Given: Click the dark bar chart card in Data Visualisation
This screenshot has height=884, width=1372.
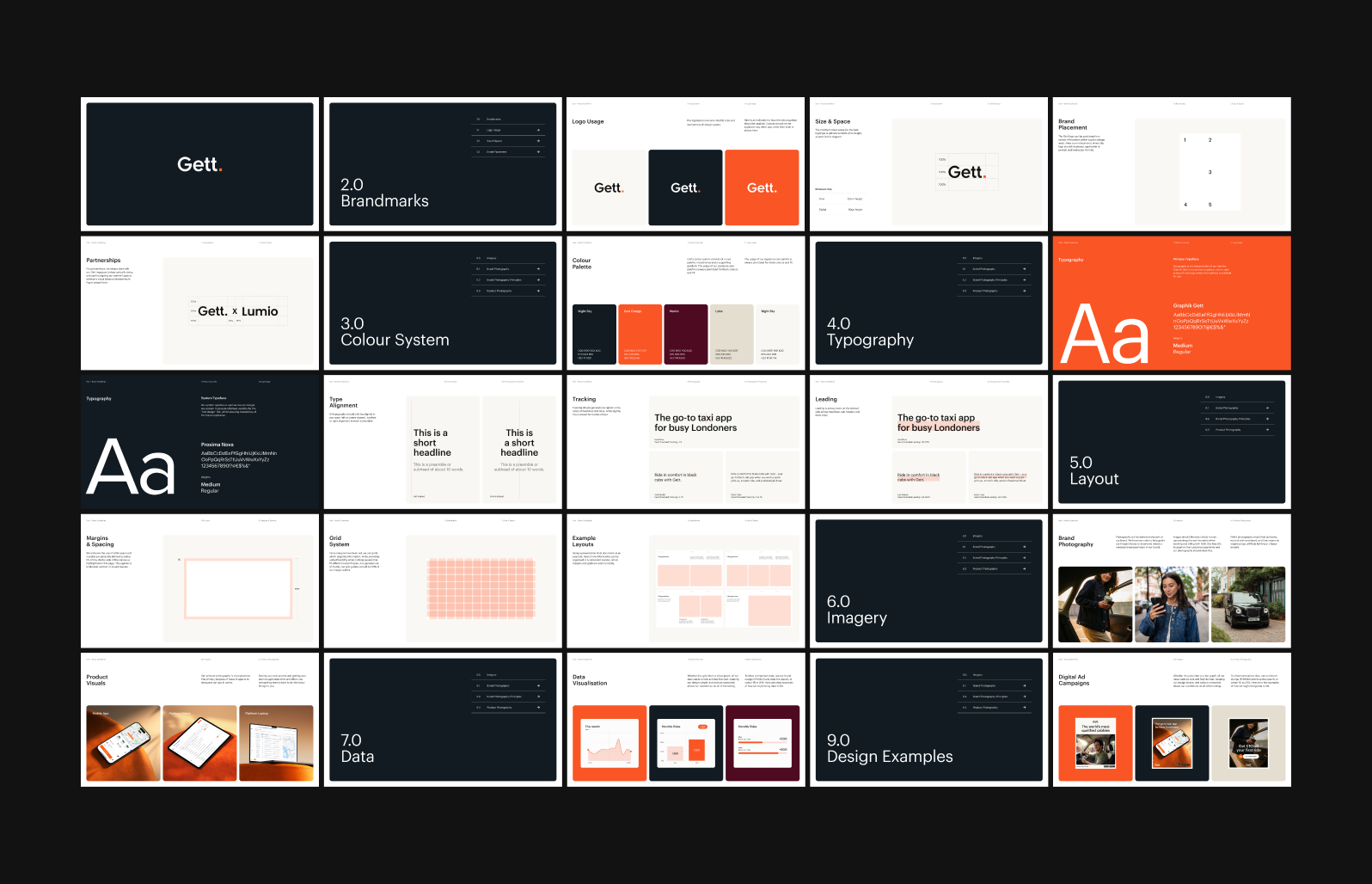Looking at the screenshot, I should pyautogui.click(x=685, y=743).
